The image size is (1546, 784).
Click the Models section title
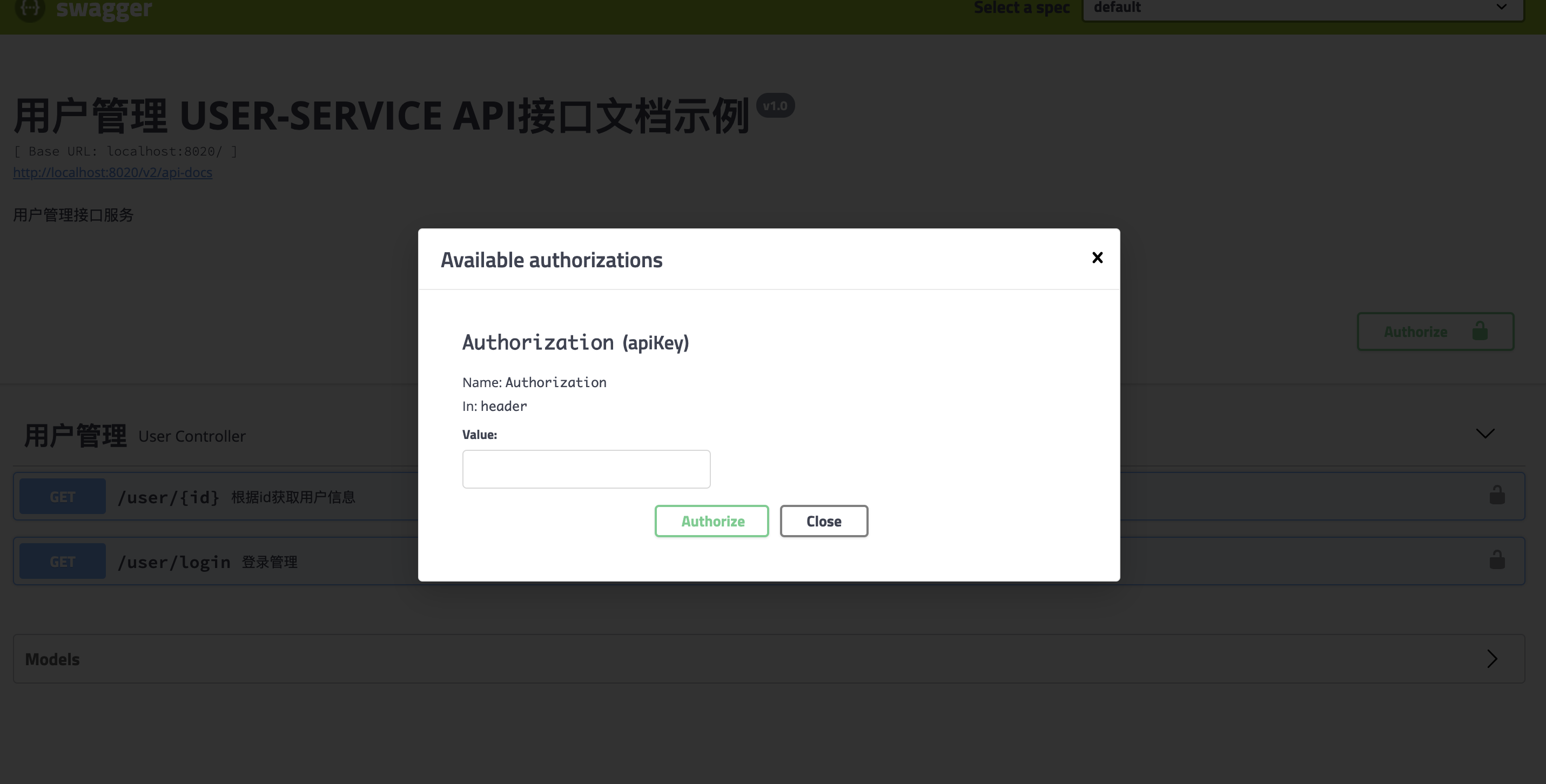point(52,659)
